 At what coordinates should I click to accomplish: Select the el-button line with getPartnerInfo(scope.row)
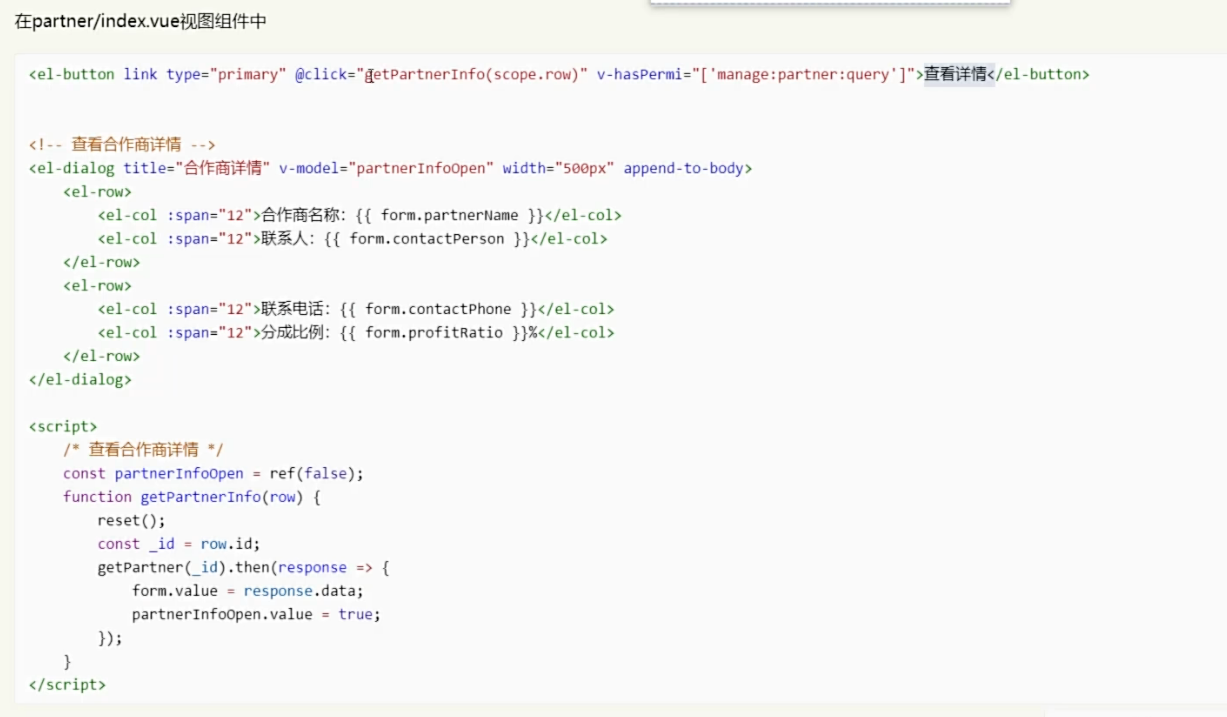click(559, 74)
